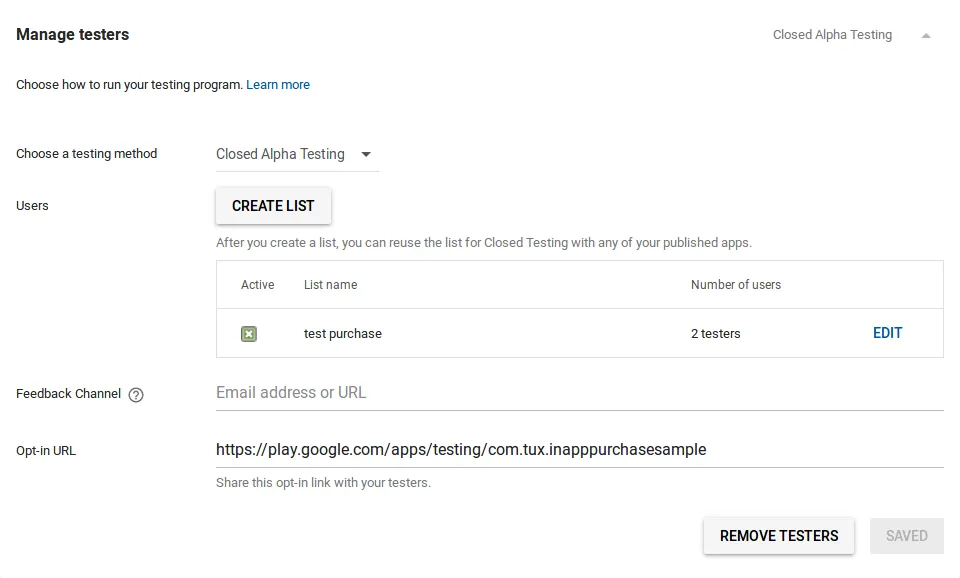Image resolution: width=960 pixels, height=578 pixels.
Task: Collapse the Manage testers panel arrow
Action: tap(926, 35)
